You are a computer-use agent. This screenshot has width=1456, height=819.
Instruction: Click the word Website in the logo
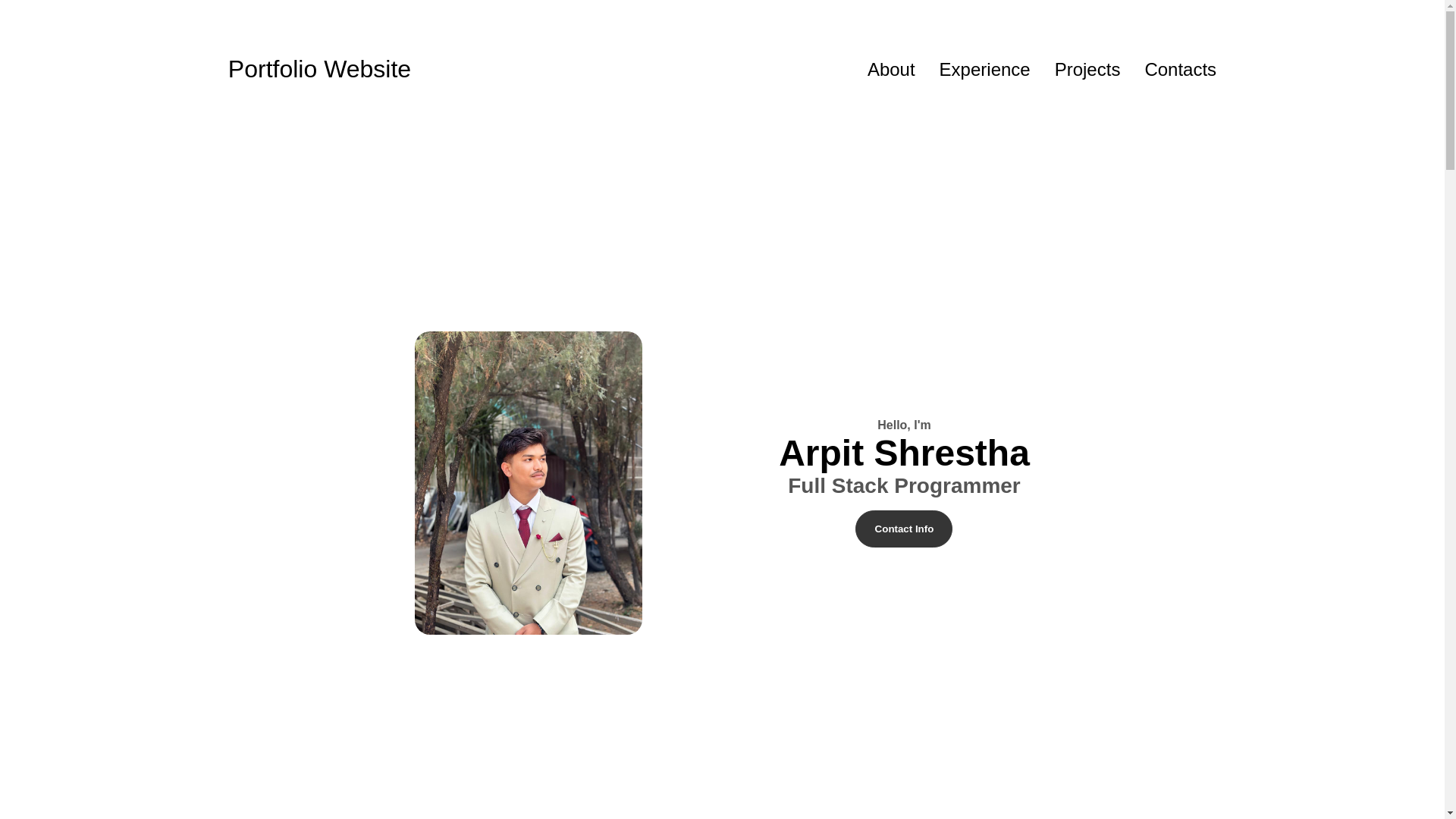tap(367, 69)
